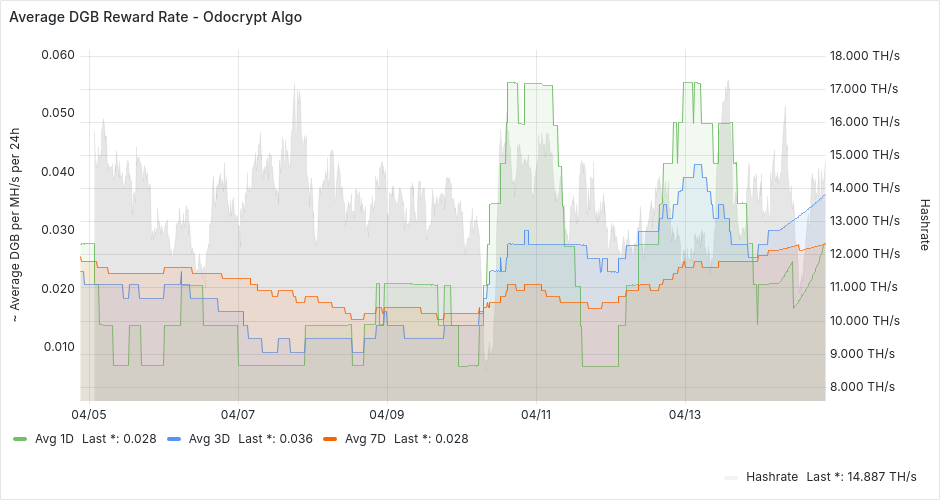Toggle the Hashrate series label in legend
This screenshot has width=940, height=500.
(x=772, y=477)
